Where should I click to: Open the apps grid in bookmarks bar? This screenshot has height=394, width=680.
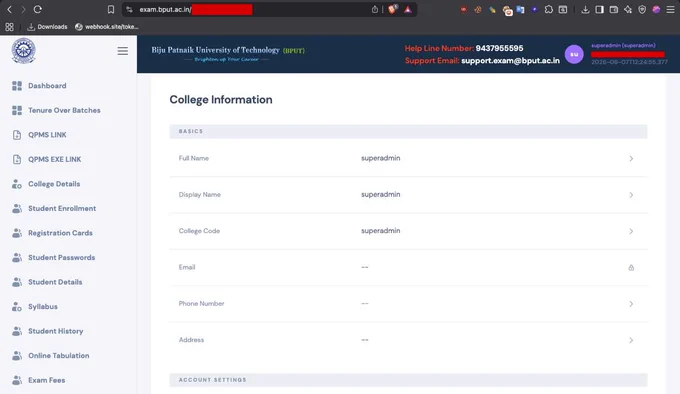(10, 27)
